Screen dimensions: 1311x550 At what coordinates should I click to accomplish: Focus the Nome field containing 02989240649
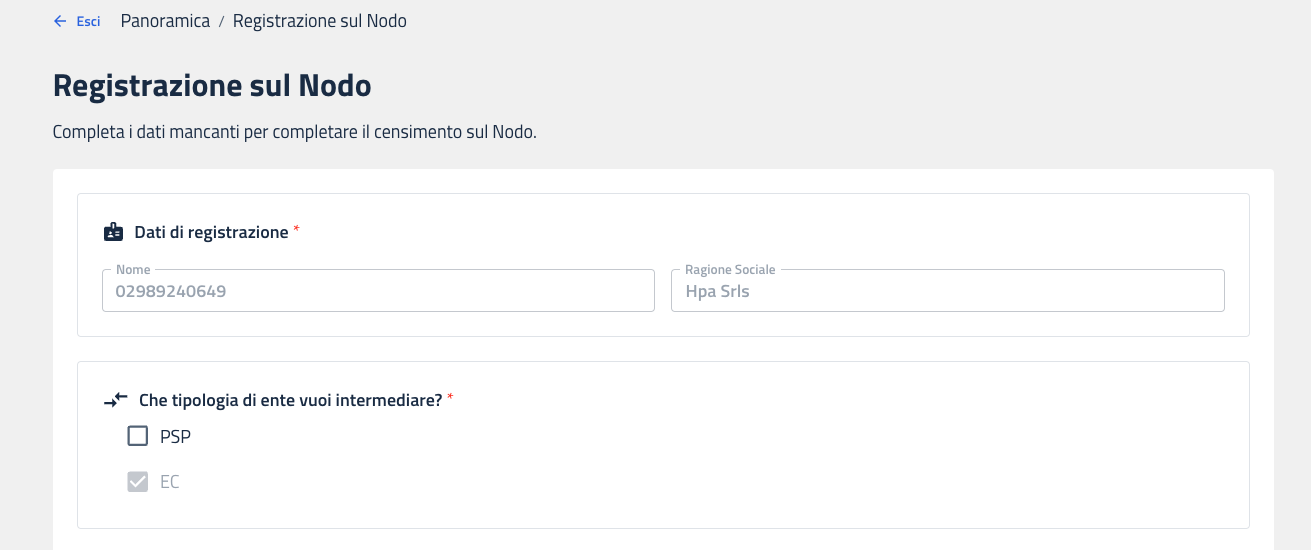[378, 292]
